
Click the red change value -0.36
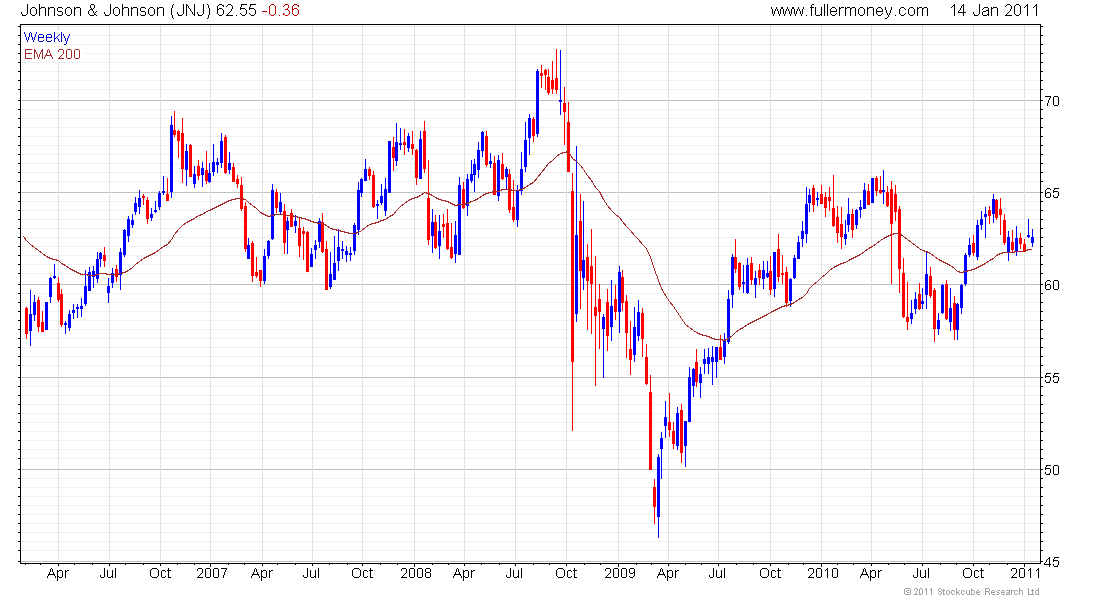pyautogui.click(x=281, y=10)
